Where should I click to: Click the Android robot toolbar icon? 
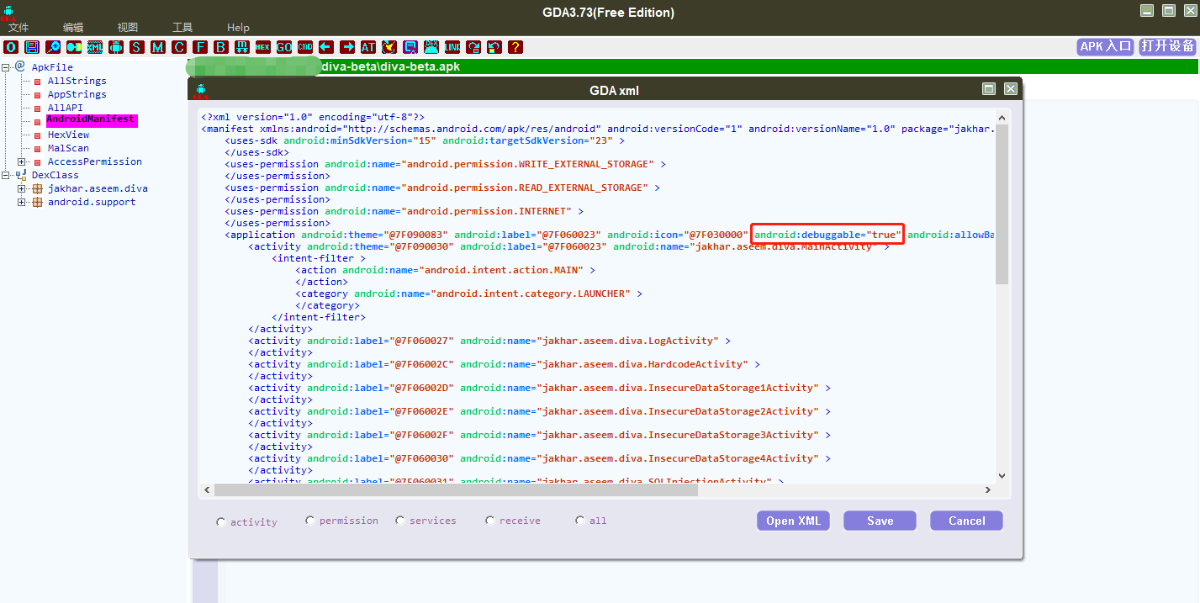116,47
